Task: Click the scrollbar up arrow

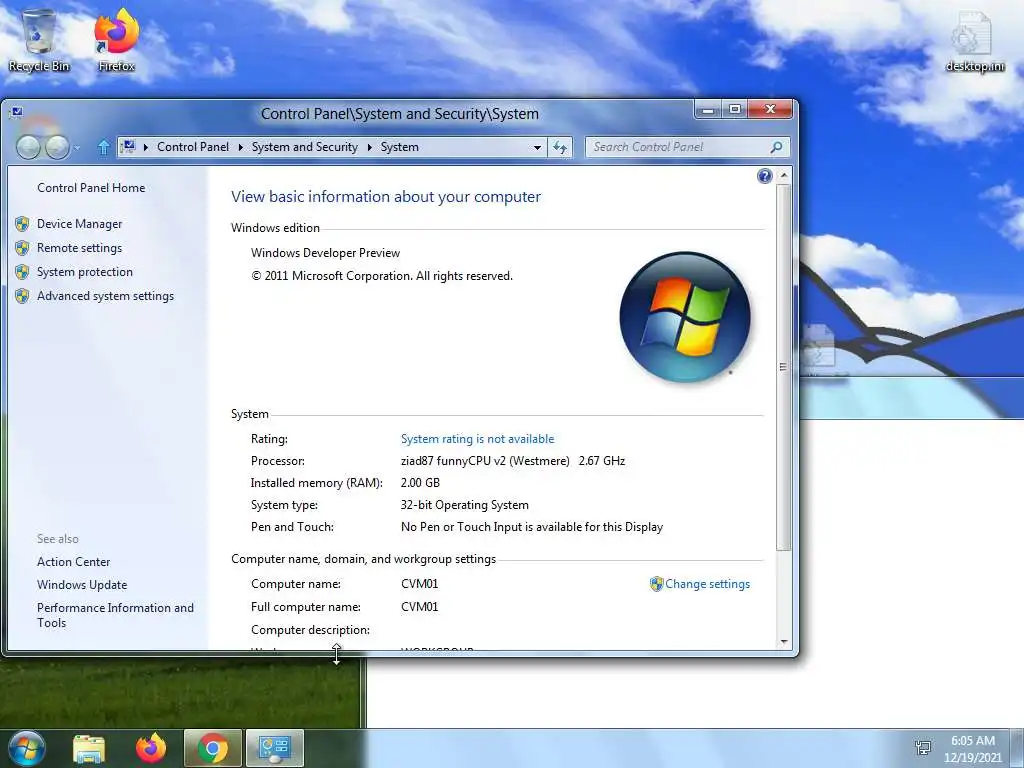Action: click(784, 176)
